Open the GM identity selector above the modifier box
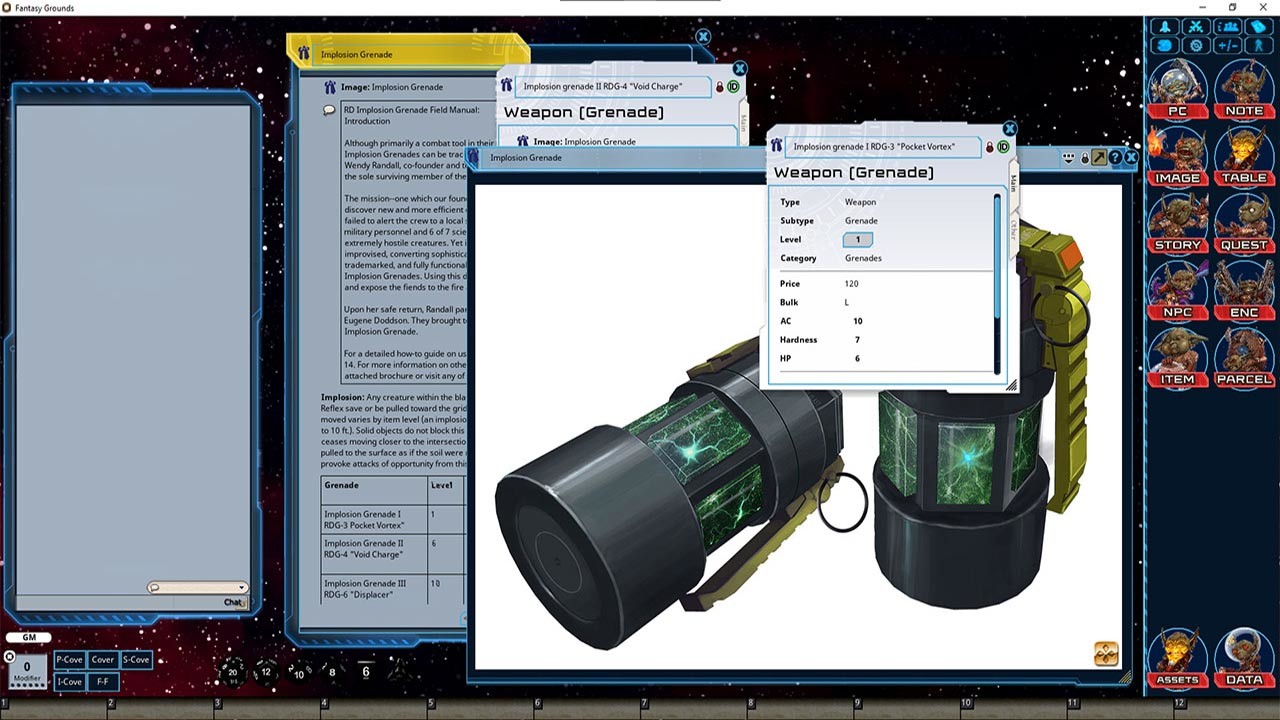 pos(28,637)
